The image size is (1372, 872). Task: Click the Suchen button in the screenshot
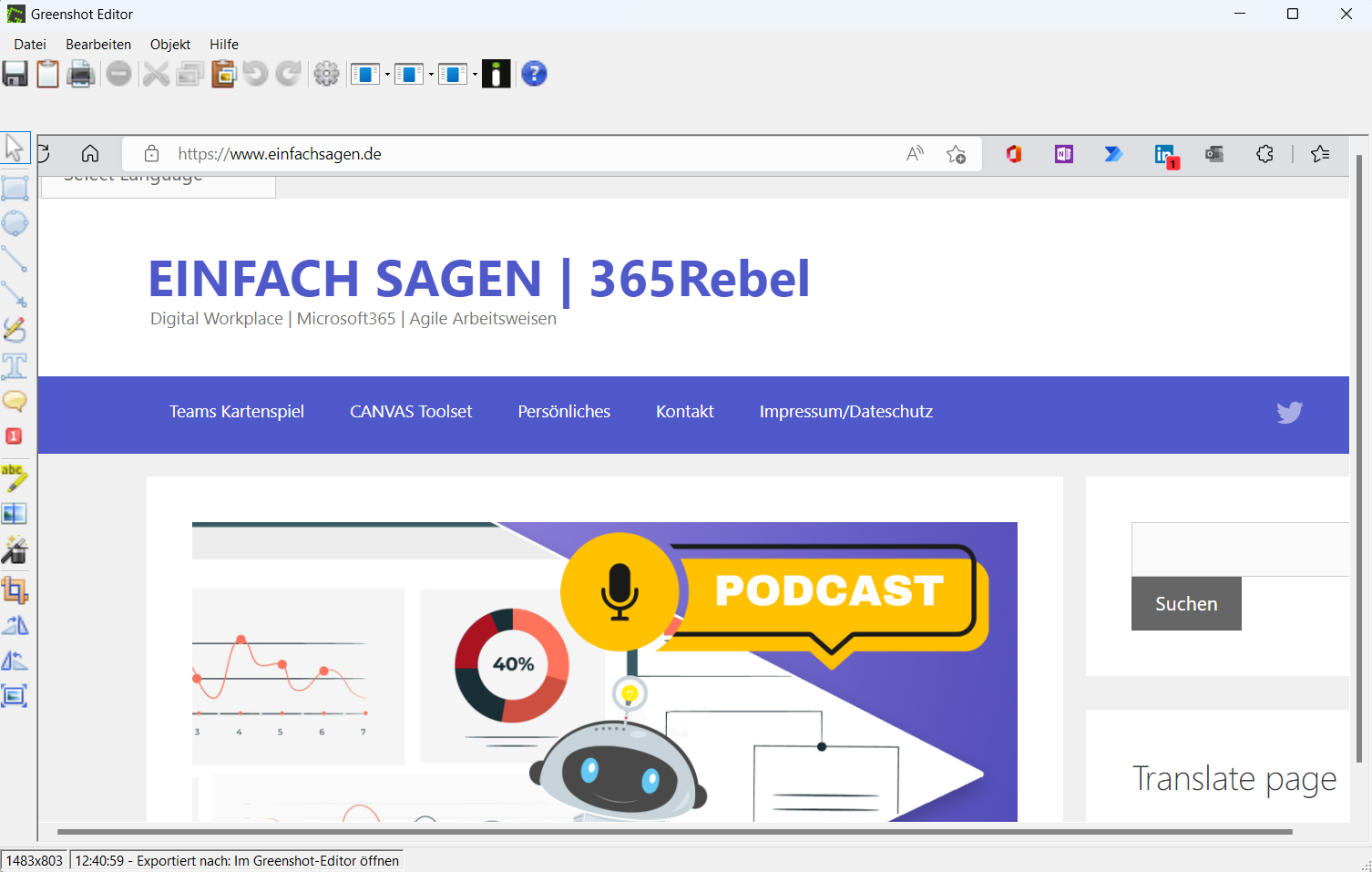pos(1185,603)
